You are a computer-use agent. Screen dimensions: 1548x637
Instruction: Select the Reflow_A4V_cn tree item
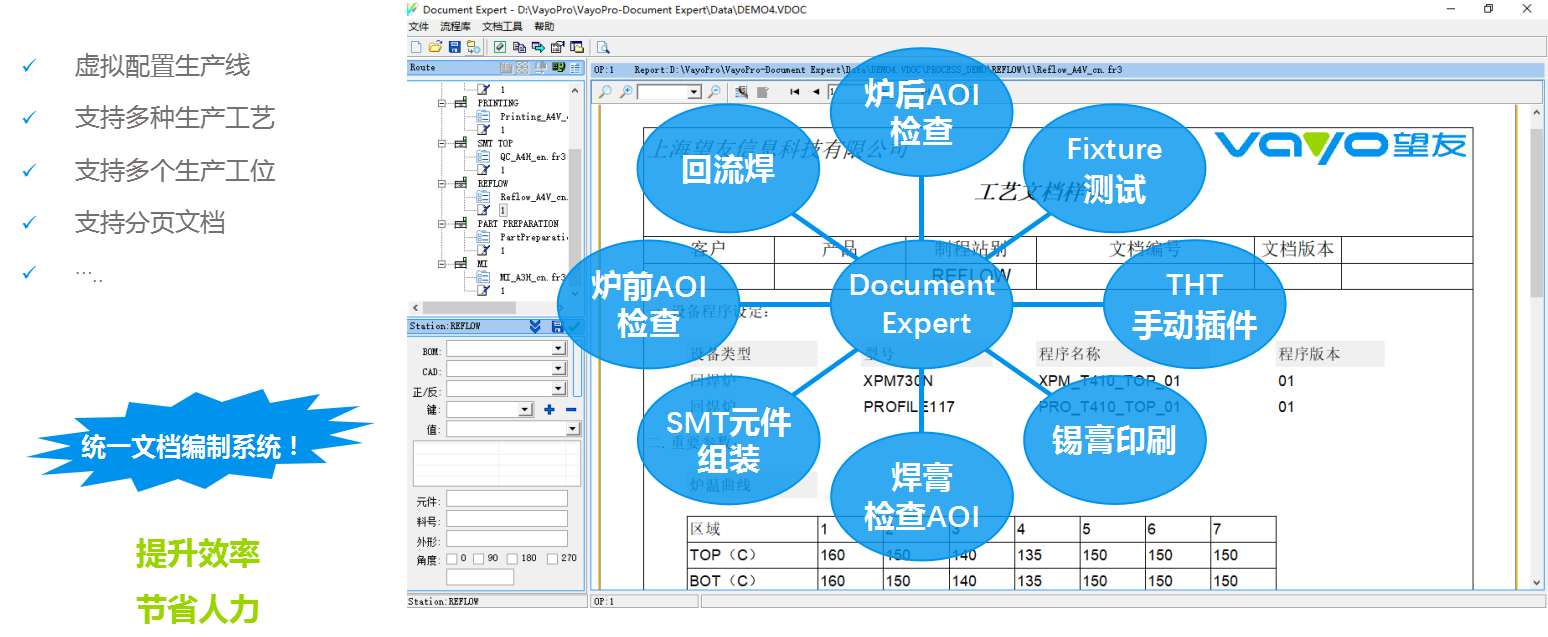[x=533, y=197]
